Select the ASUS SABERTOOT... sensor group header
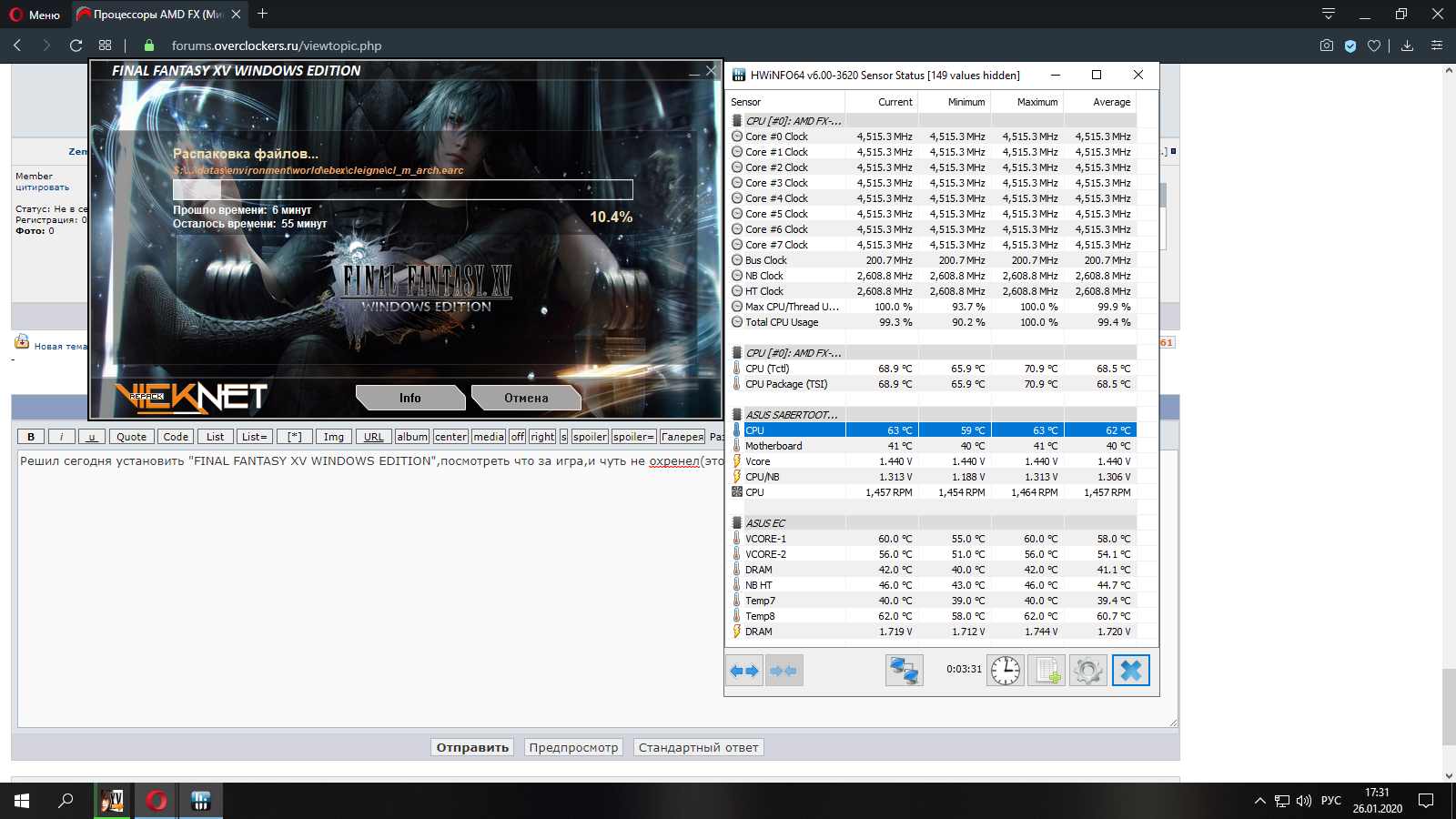The image size is (1456, 819). click(932, 415)
